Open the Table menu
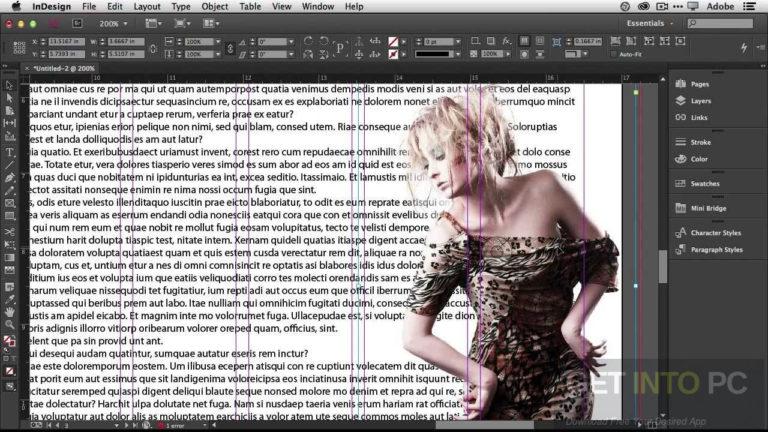 (250, 6)
